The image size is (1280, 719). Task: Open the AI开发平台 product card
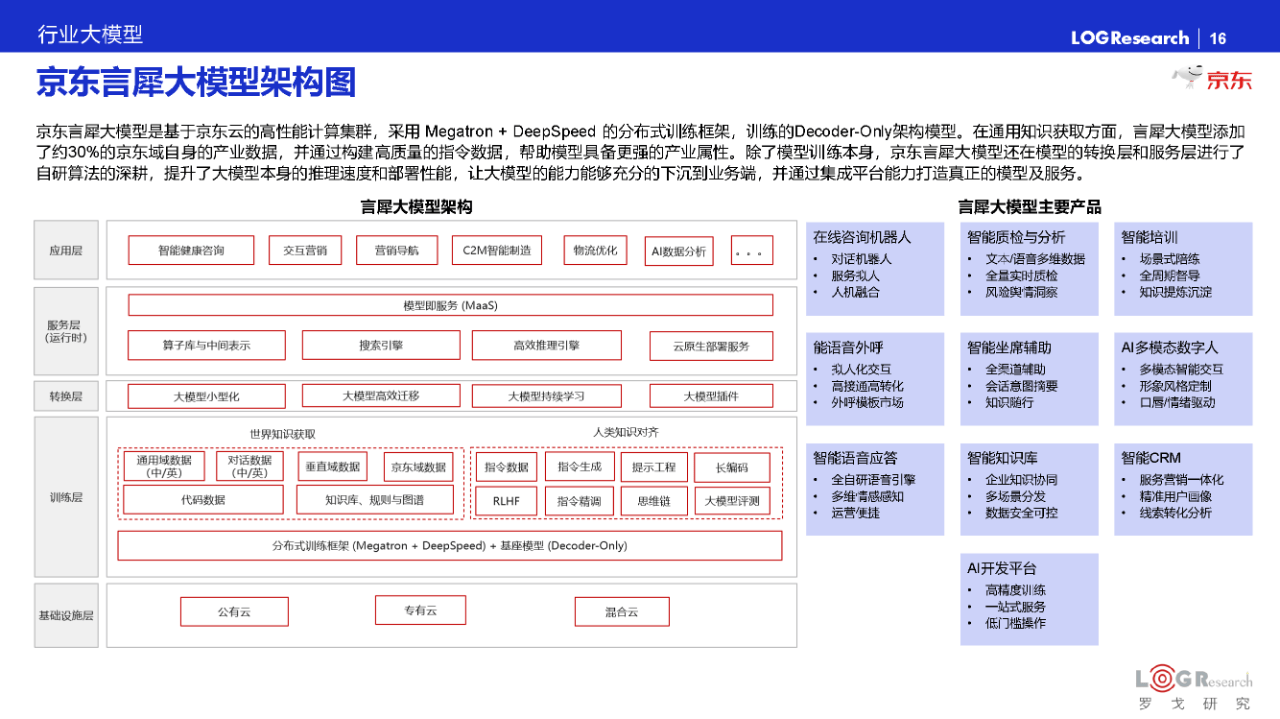pos(1028,598)
